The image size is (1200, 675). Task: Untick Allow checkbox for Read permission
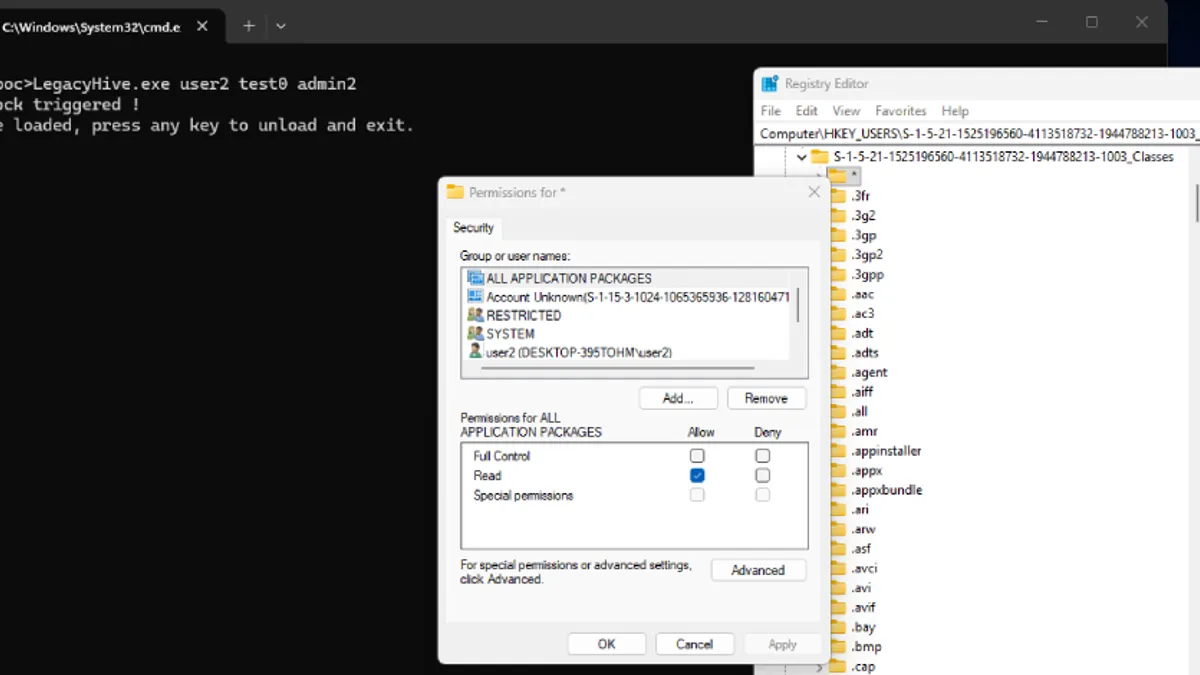697,475
